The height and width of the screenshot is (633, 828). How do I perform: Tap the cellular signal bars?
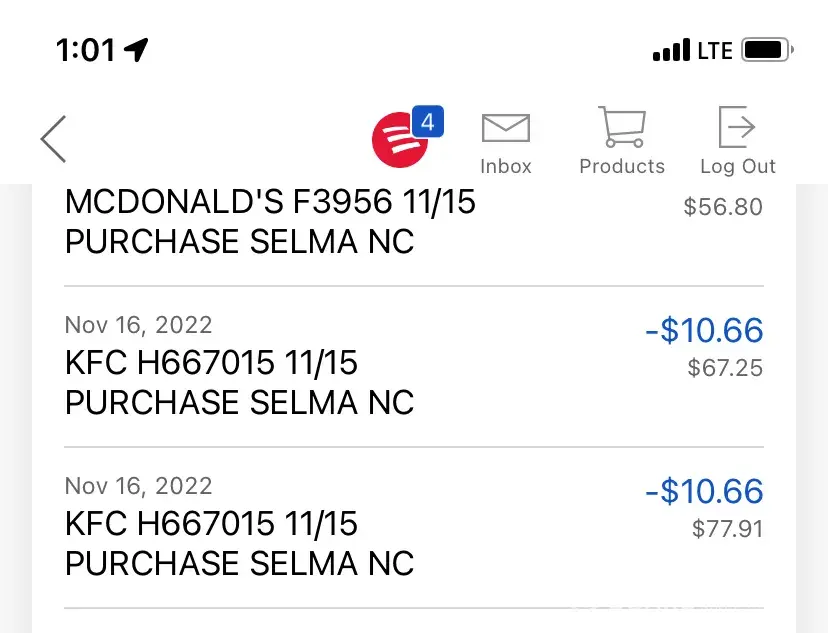point(671,49)
